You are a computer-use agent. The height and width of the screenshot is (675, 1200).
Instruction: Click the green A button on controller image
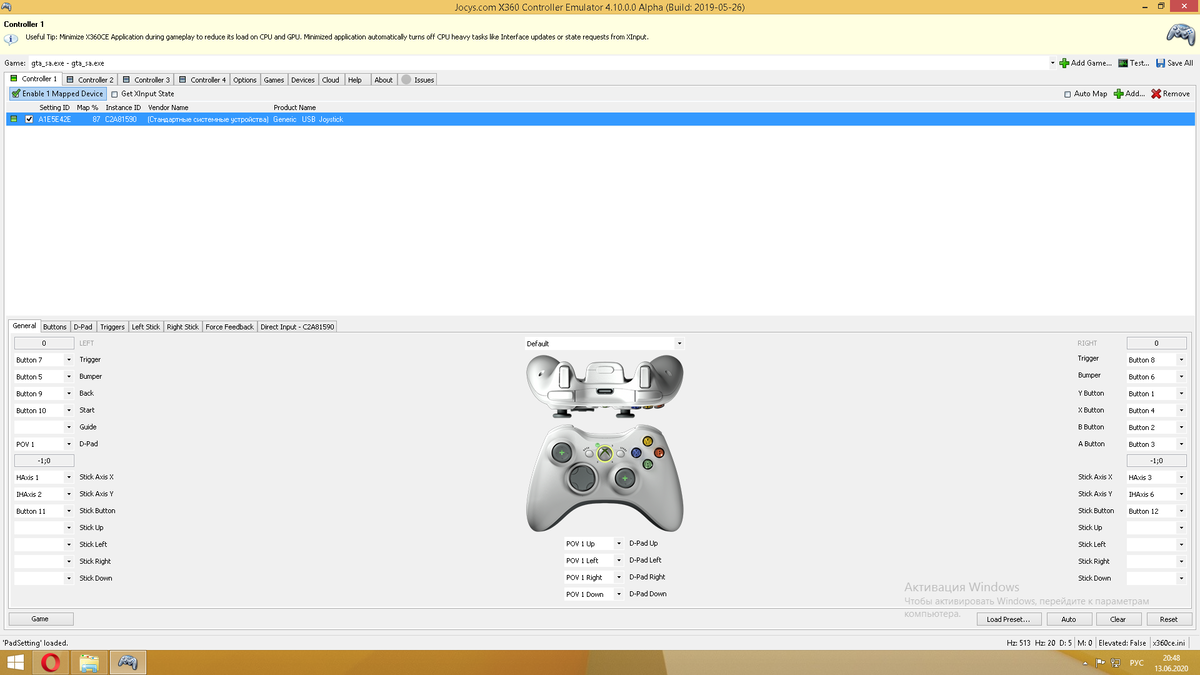click(x=647, y=464)
